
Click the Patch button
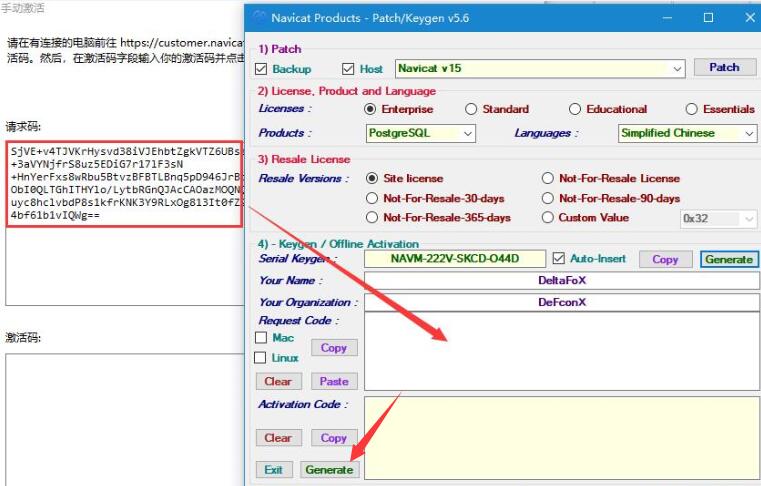725,67
